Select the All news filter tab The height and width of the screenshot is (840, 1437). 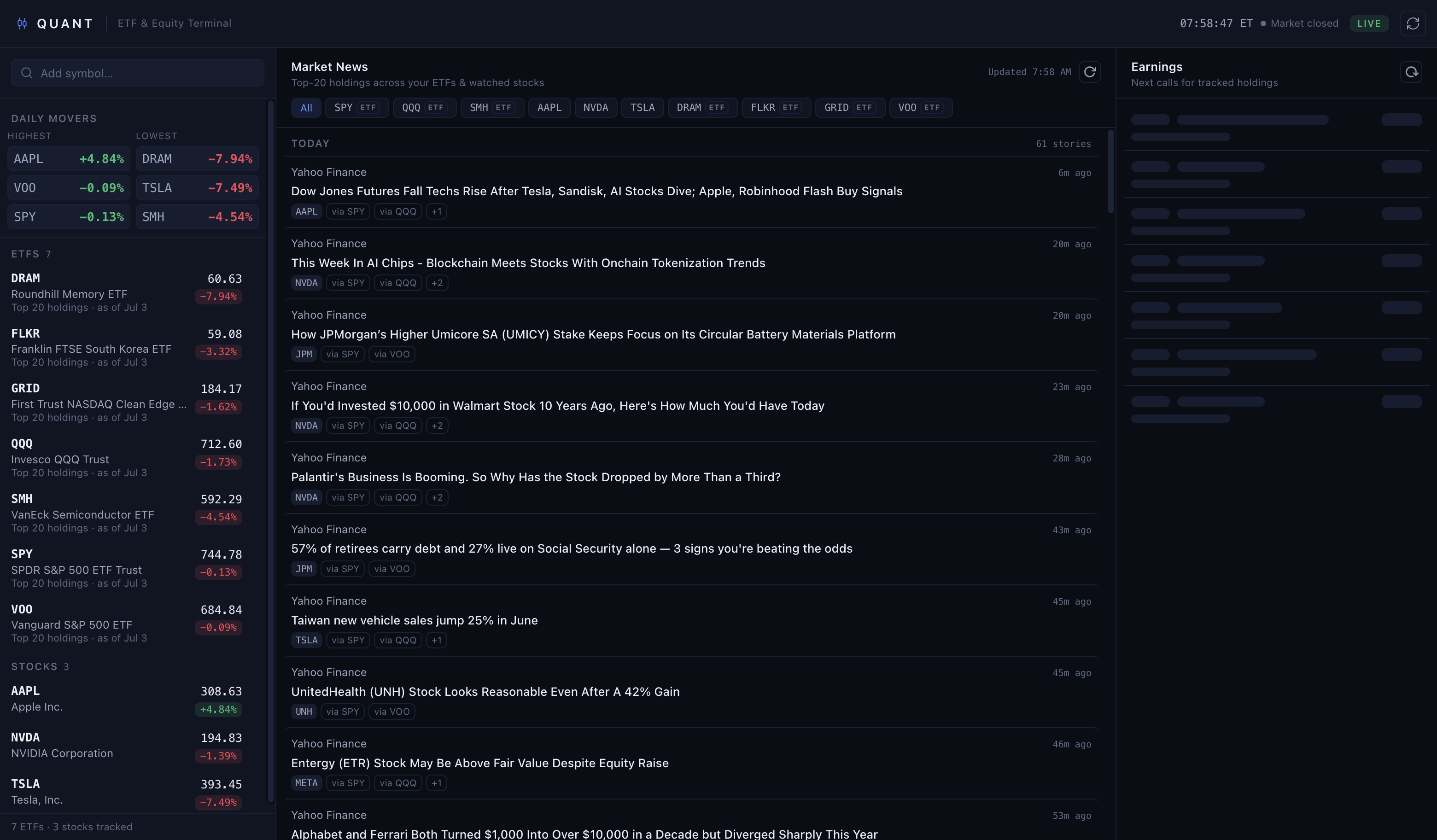pos(306,108)
